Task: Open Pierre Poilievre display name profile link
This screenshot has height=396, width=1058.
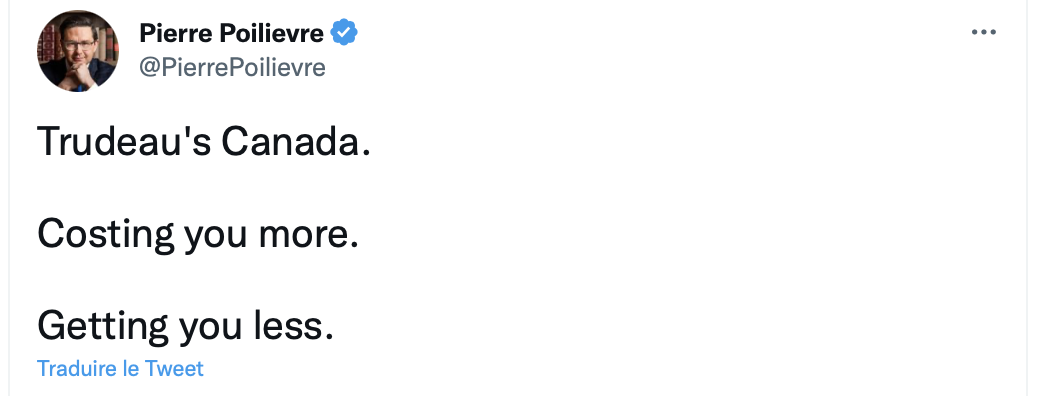Action: click(231, 32)
